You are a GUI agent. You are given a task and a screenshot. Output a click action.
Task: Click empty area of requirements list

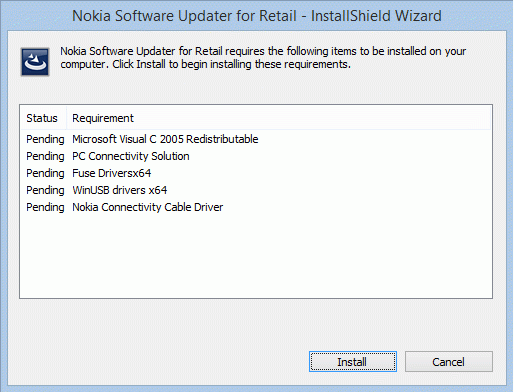[256, 257]
